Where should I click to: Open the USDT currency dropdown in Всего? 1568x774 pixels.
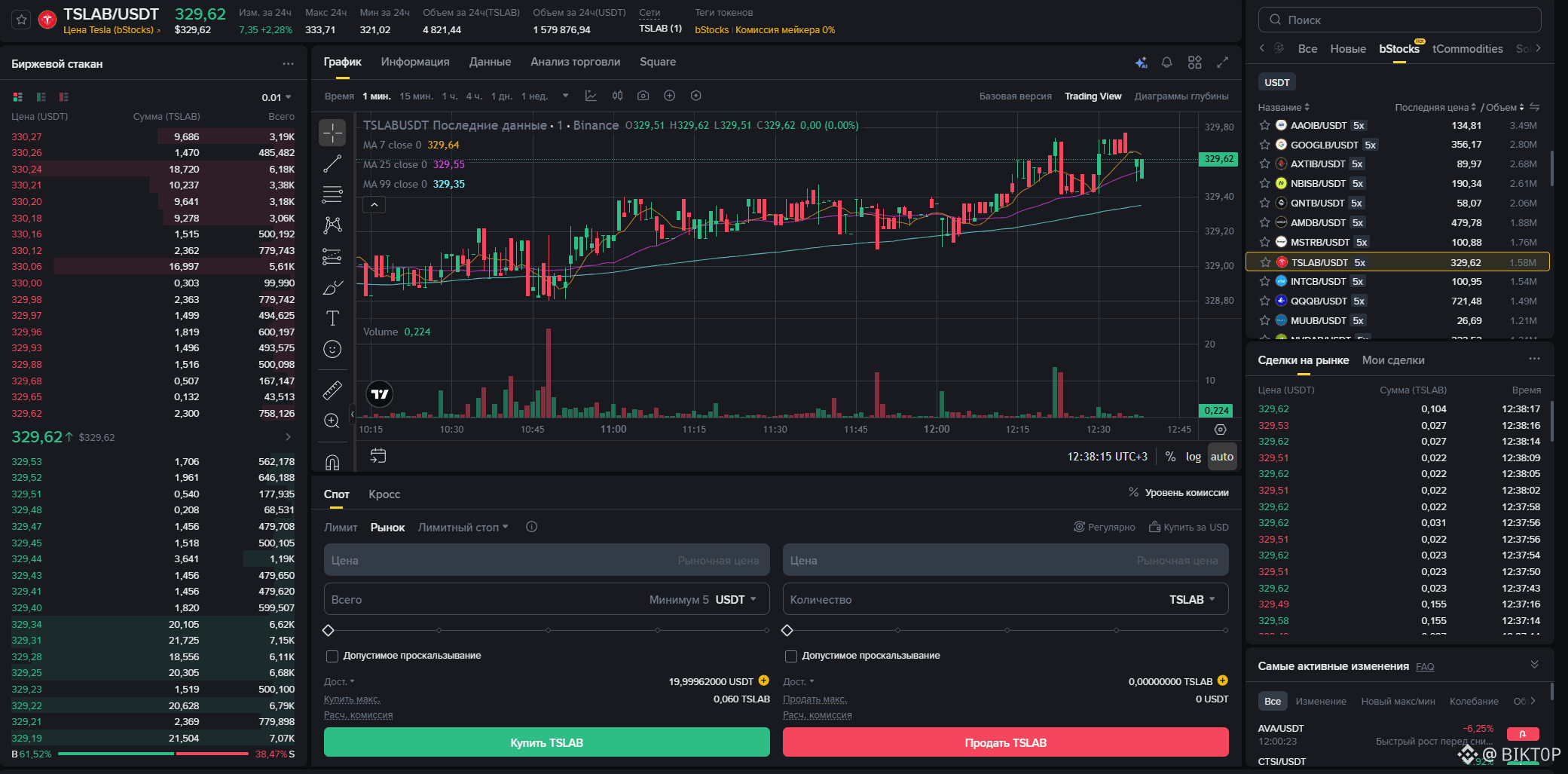coord(735,600)
